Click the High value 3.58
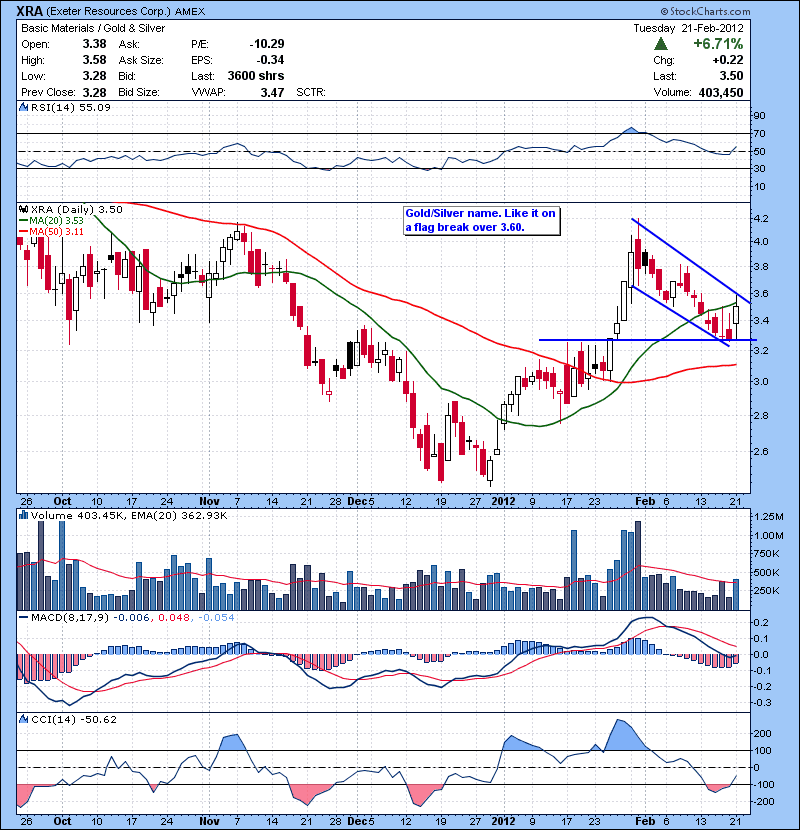Screen dimensions: 800x830 pos(94,60)
